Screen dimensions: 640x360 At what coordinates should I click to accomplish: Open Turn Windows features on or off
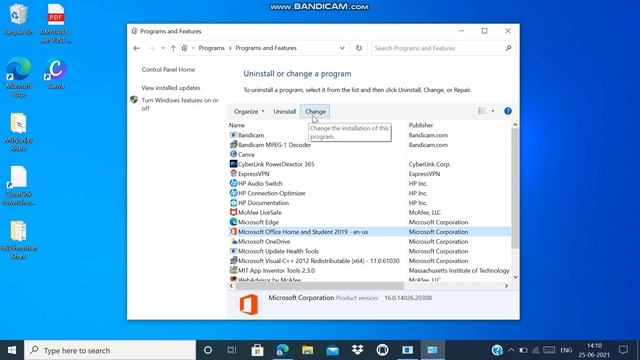coord(180,104)
